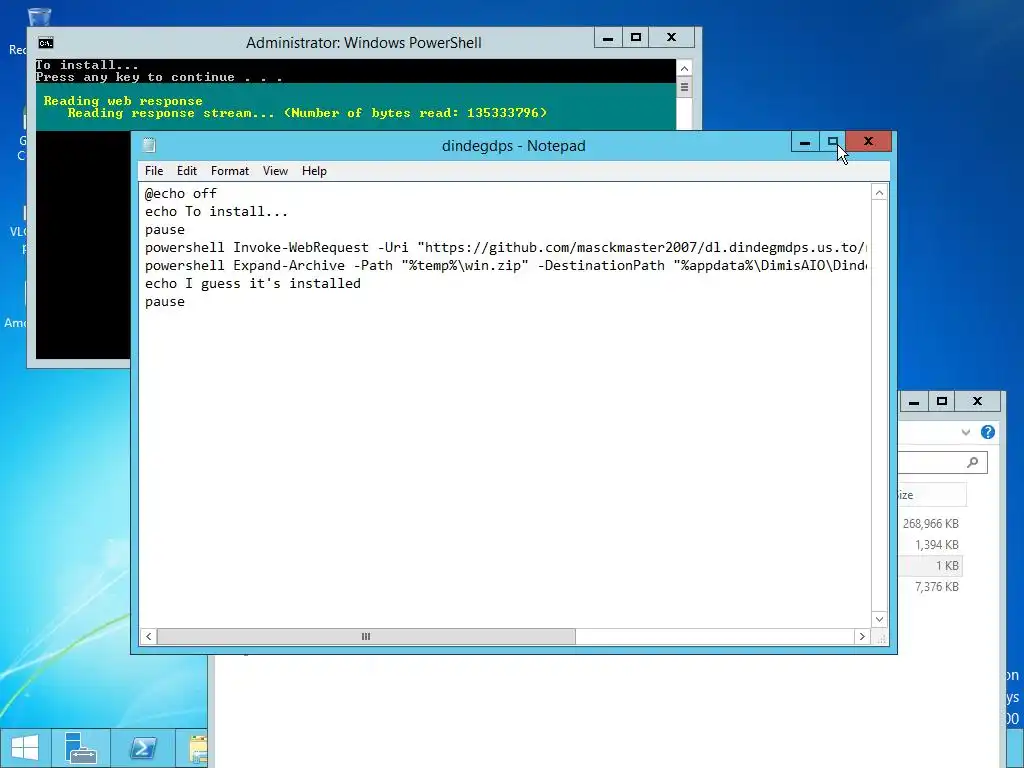This screenshot has width=1024, height=768.
Task: Open PowerShell from the taskbar
Action: (x=143, y=748)
